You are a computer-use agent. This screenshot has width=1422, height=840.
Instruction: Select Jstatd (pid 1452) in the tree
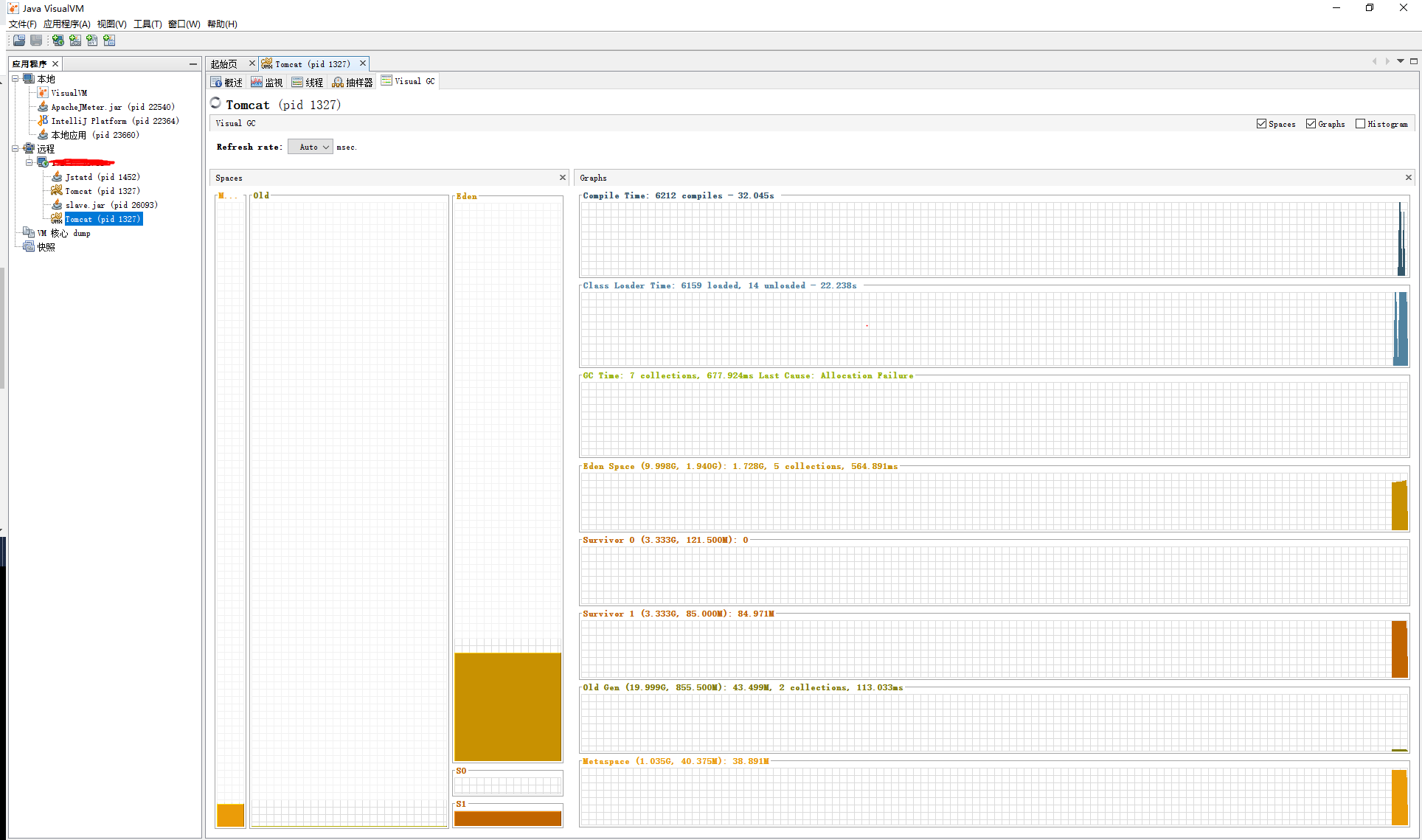[103, 176]
